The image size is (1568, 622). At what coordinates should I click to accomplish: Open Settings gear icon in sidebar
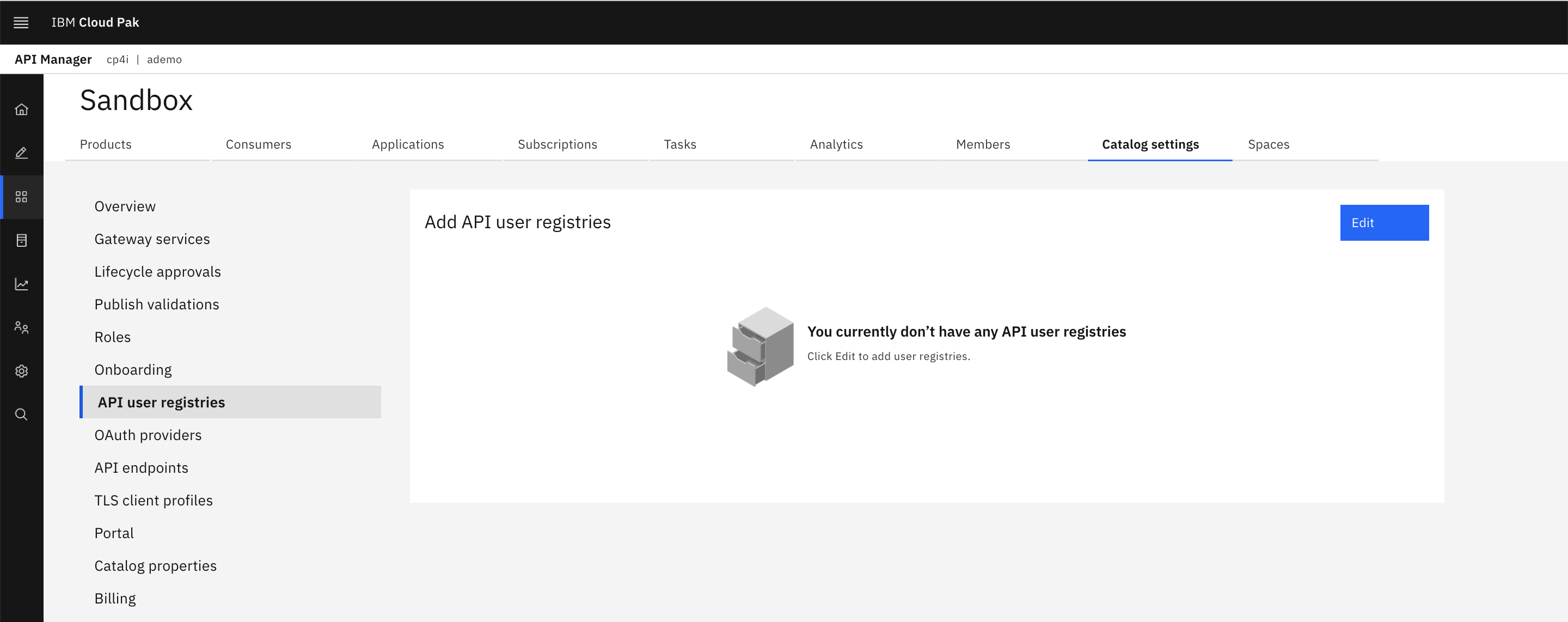click(21, 371)
